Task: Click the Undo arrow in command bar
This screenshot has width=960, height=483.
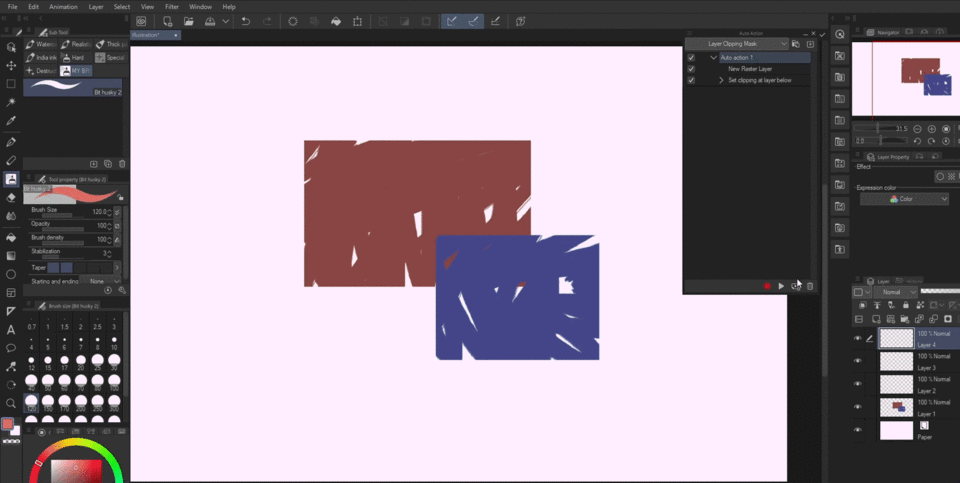Action: pos(246,21)
